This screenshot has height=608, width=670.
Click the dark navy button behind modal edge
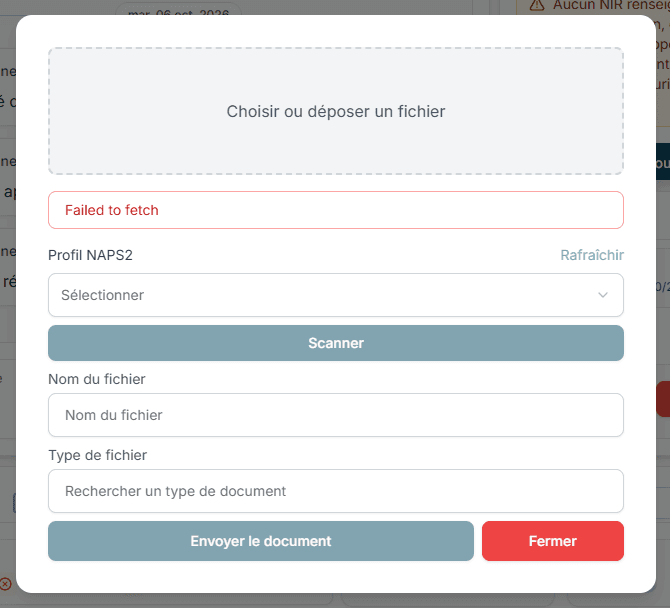tap(663, 162)
